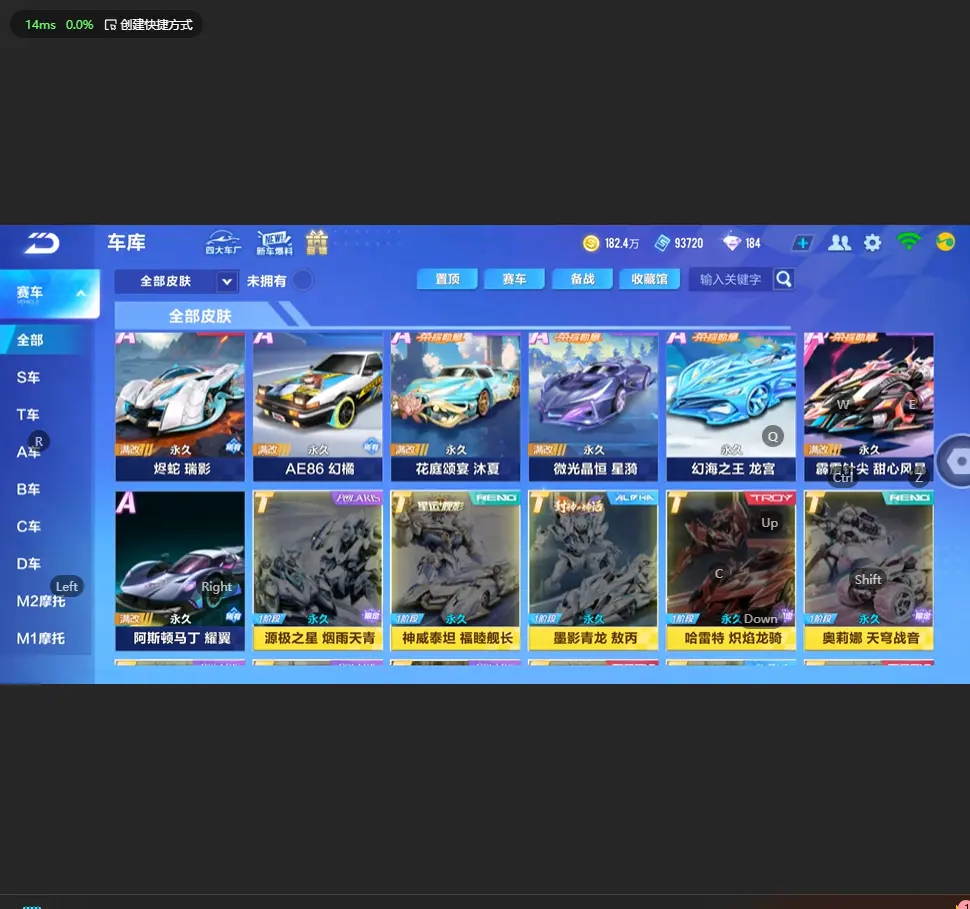The height and width of the screenshot is (909, 970).
Task: Select the 神威泰坦 福睦舰长 car card
Action: pyautogui.click(x=455, y=571)
